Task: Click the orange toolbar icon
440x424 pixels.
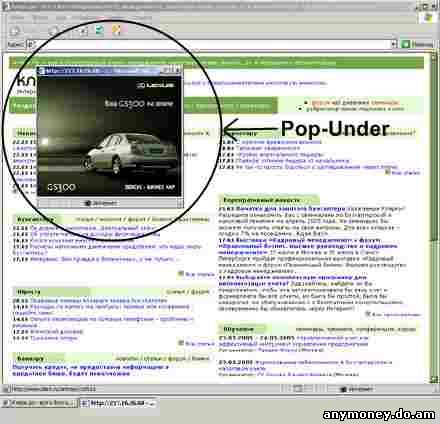Action: [x=116, y=30]
